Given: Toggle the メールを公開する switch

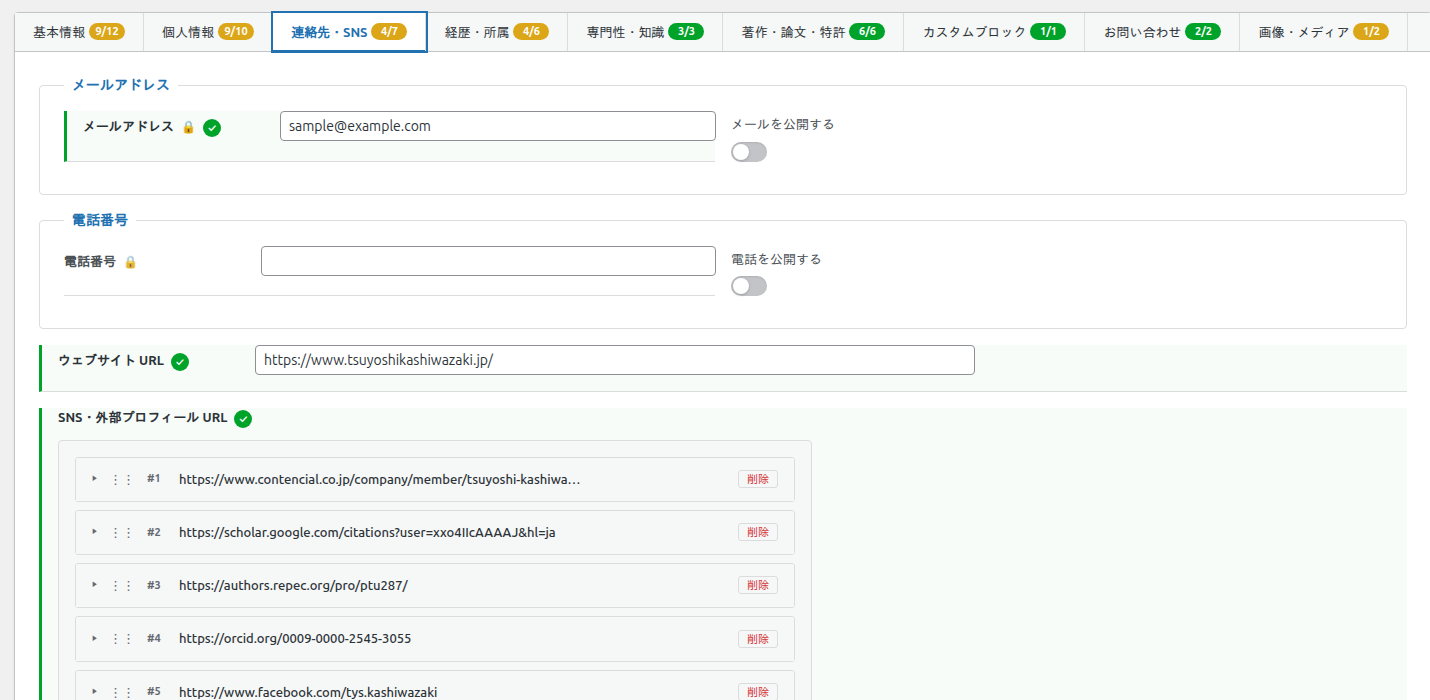Looking at the screenshot, I should [x=749, y=152].
